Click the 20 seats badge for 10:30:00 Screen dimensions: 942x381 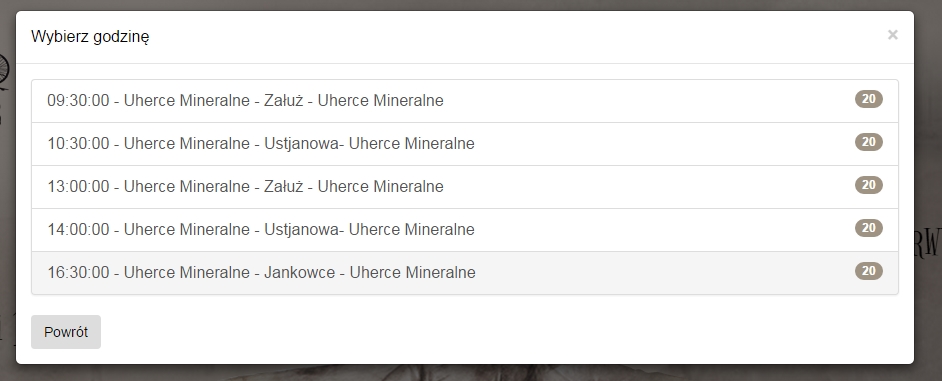[869, 142]
